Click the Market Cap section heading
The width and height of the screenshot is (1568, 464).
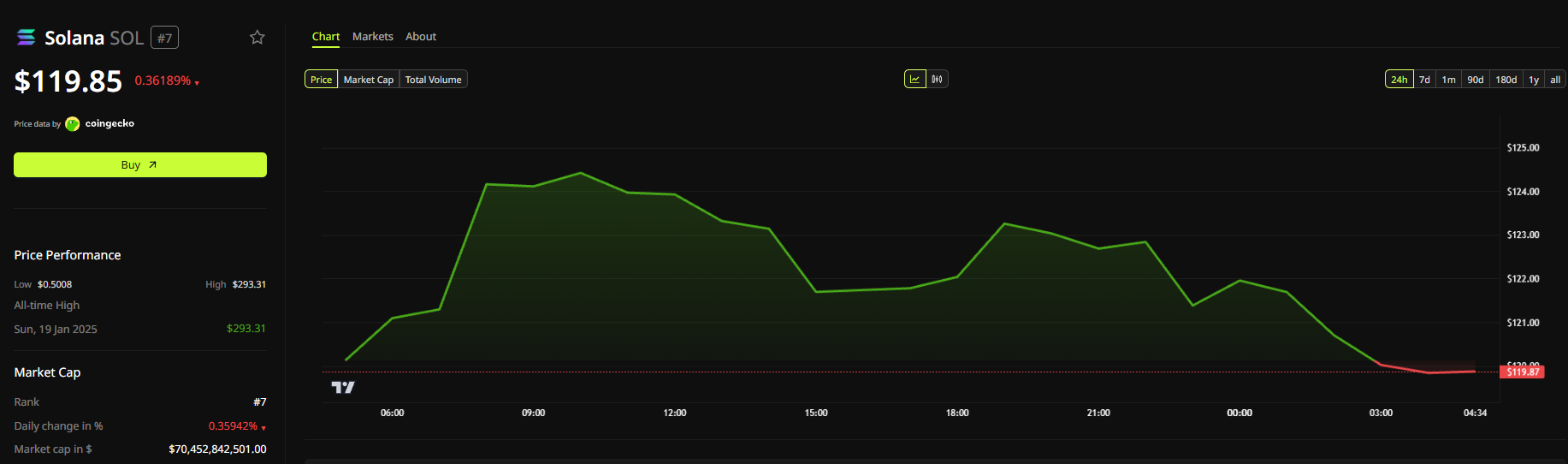point(47,372)
